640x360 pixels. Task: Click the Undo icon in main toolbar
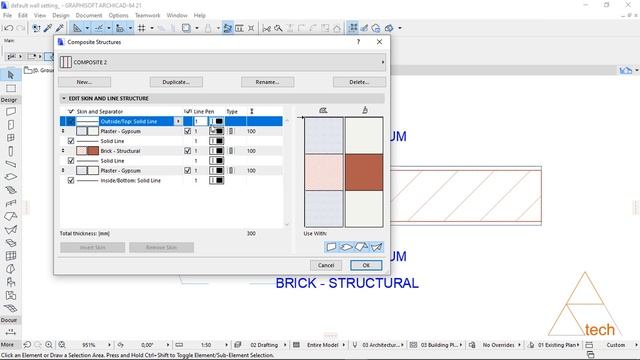click(8, 28)
